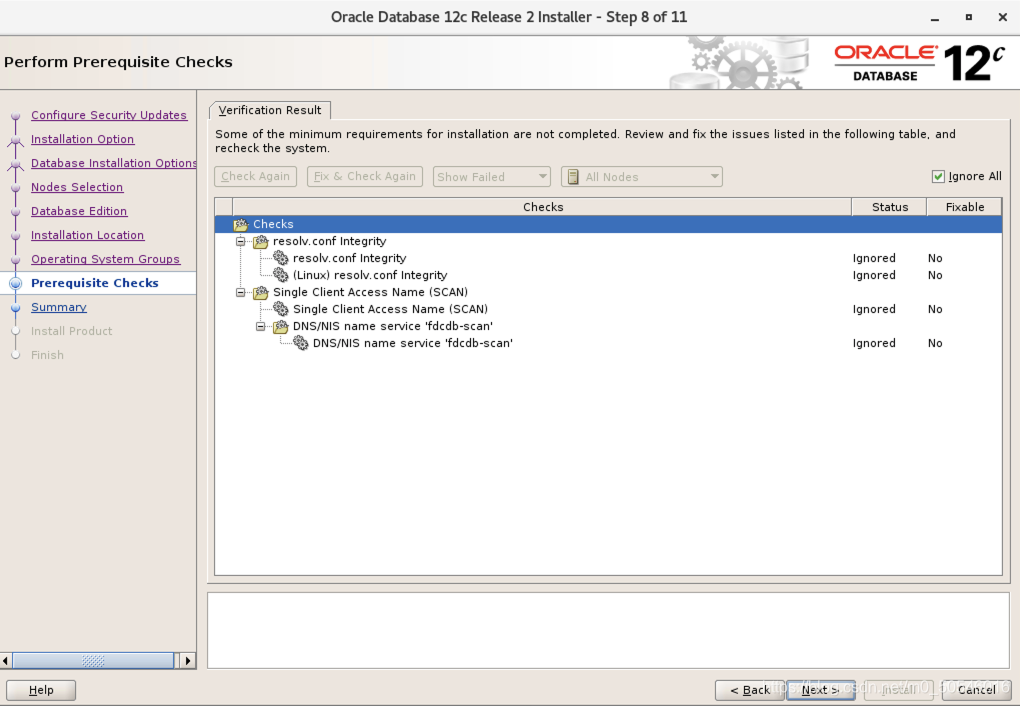This screenshot has height=706, width=1020.
Task: Click folder icon of Single Client Access Name group
Action: click(261, 292)
